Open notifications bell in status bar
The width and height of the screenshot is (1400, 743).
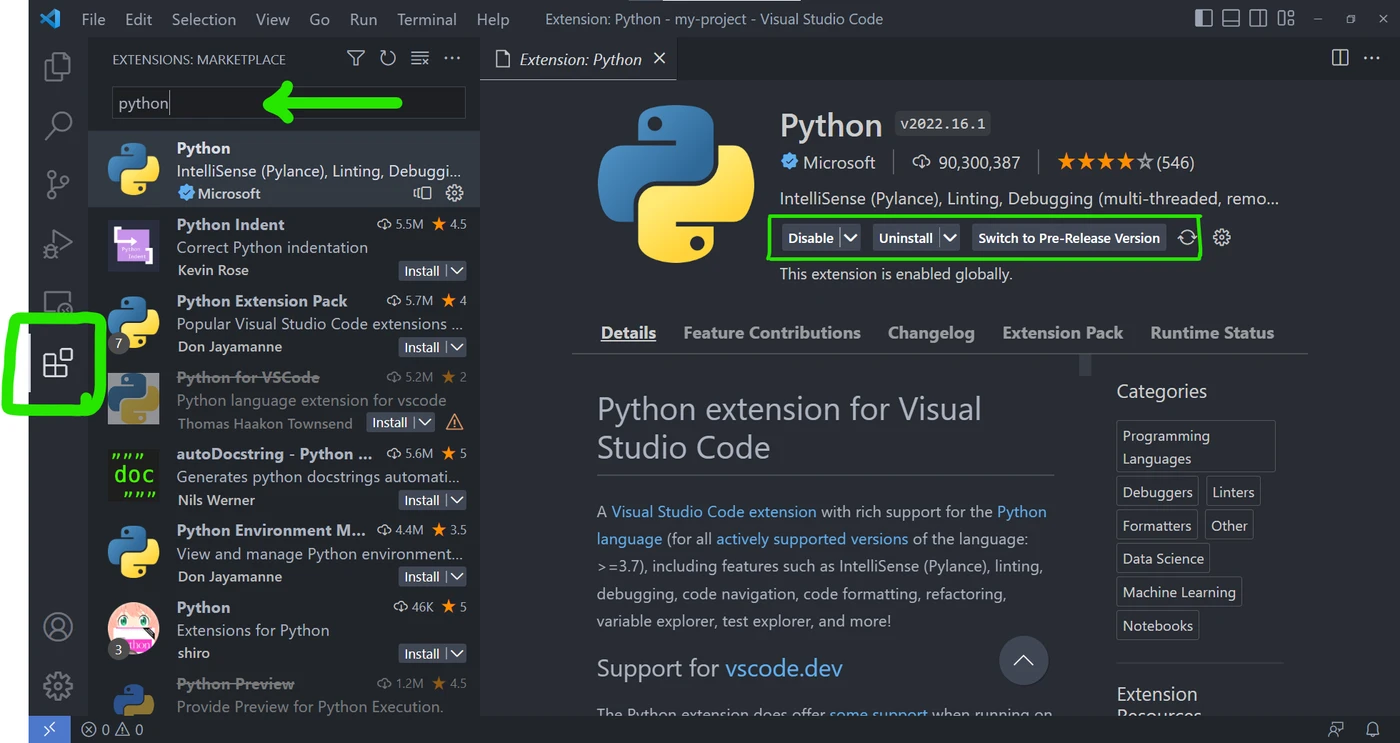(1374, 730)
